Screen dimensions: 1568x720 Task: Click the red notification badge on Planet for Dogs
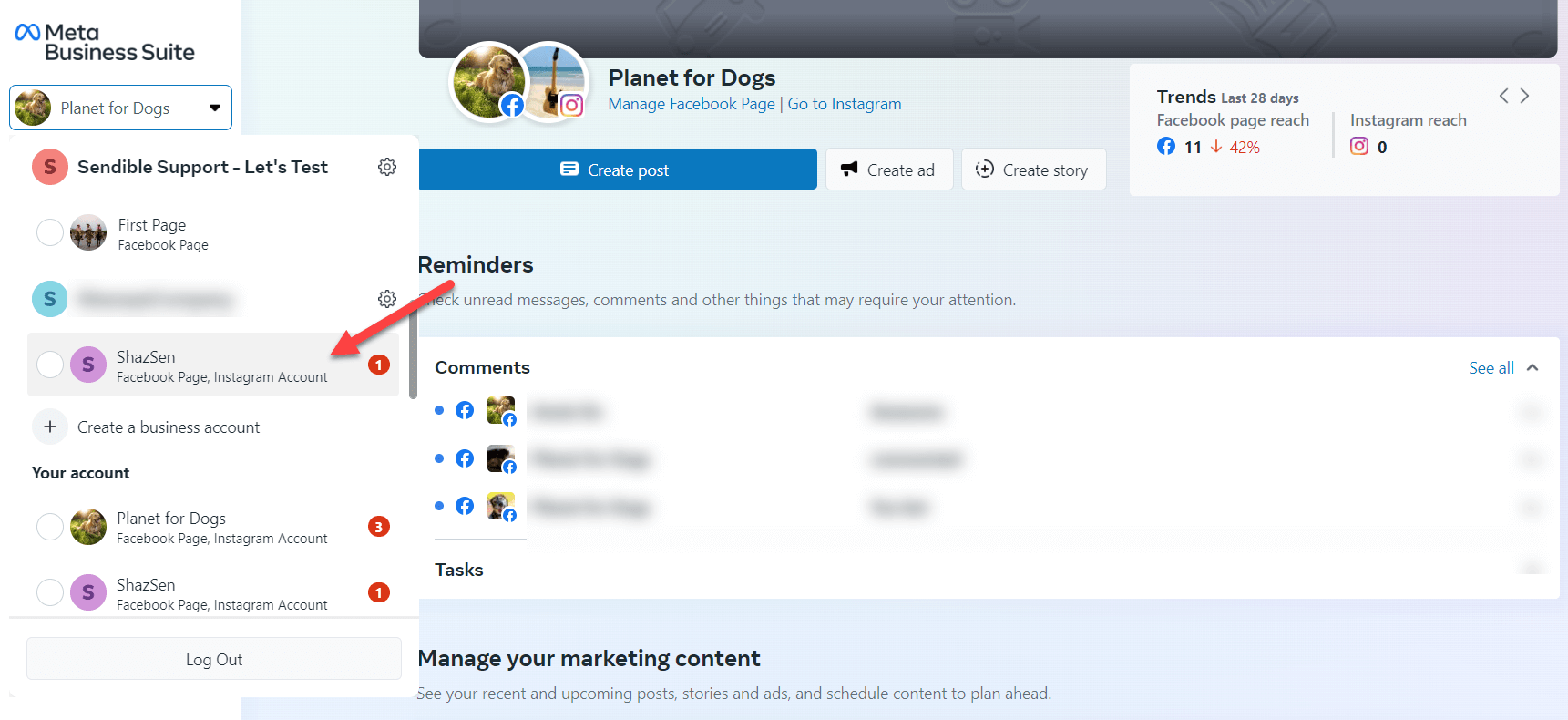(x=379, y=527)
